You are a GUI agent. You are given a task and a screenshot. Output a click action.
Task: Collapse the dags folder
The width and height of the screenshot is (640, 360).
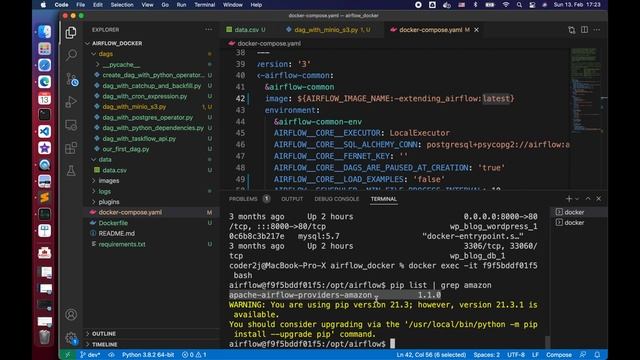click(x=105, y=54)
